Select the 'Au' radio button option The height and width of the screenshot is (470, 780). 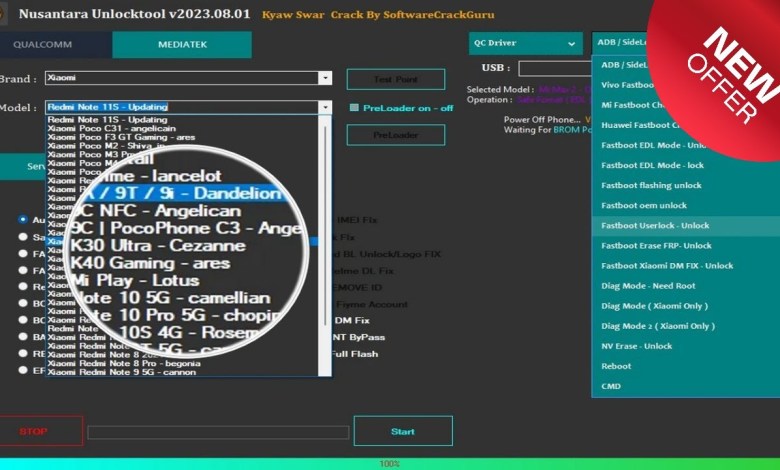pos(23,219)
